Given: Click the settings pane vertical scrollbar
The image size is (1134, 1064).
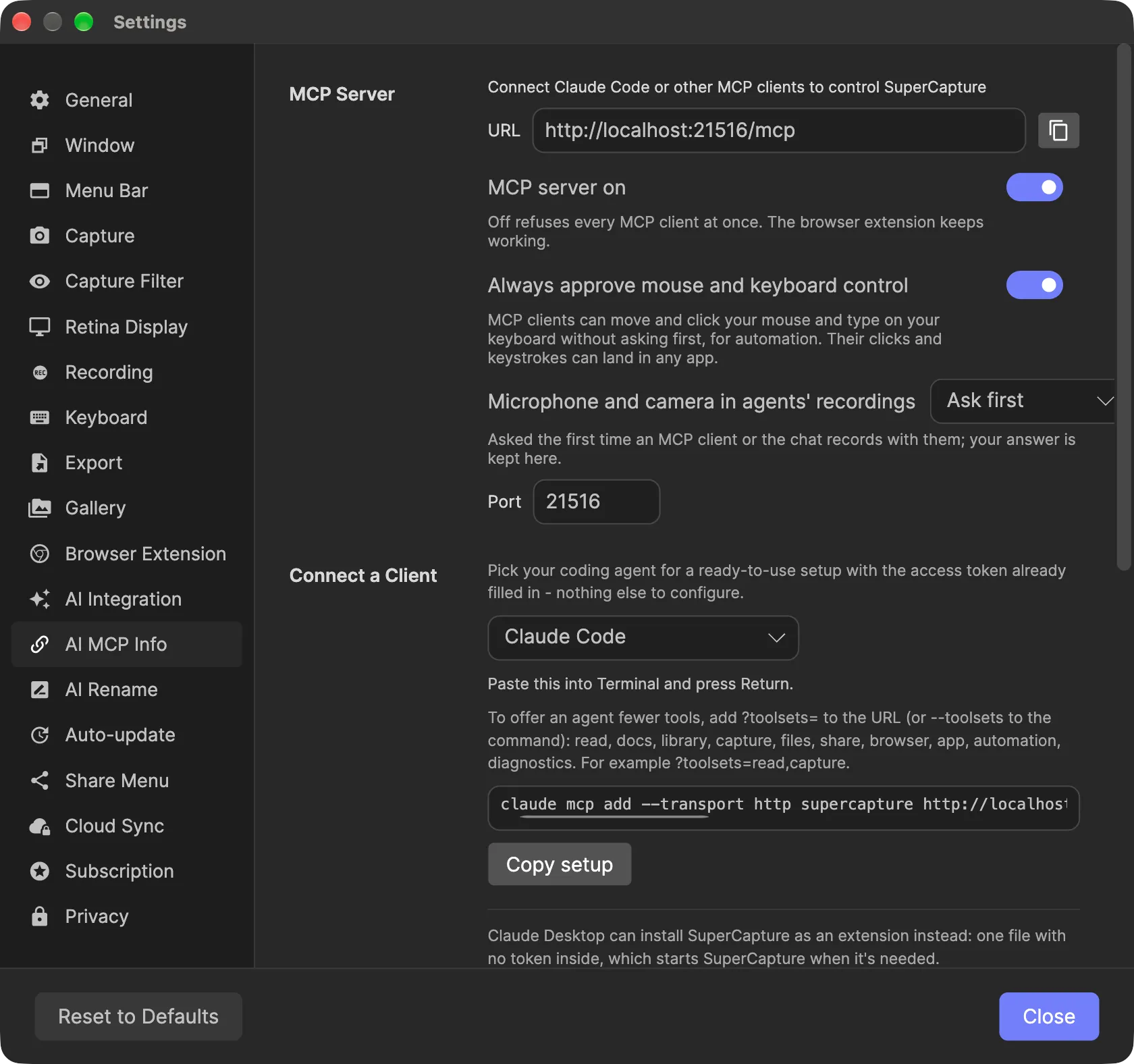Looking at the screenshot, I should click(1124, 308).
